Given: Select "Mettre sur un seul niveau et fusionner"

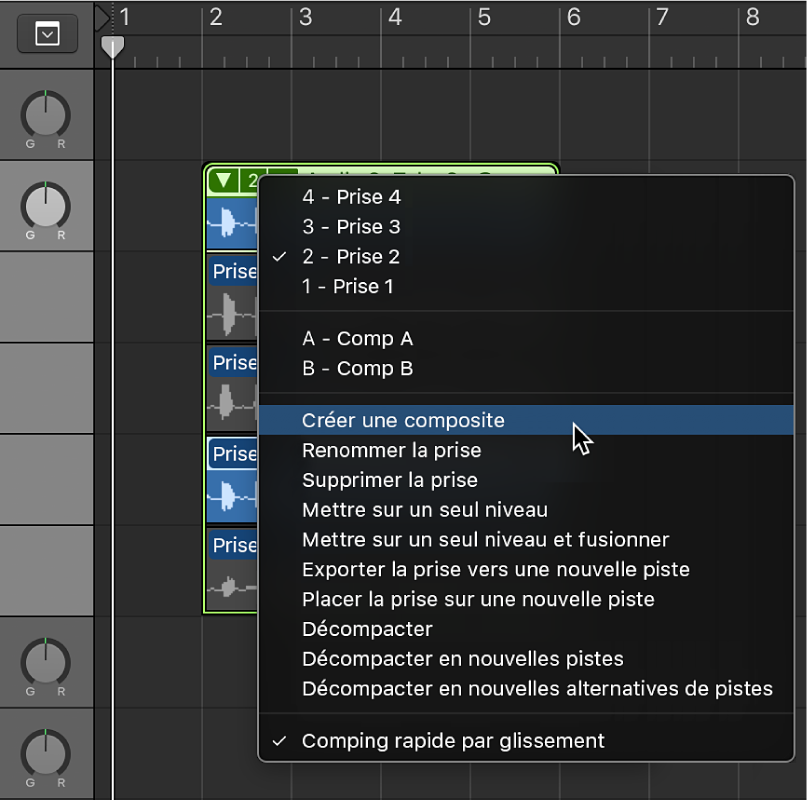Looking at the screenshot, I should coord(485,540).
